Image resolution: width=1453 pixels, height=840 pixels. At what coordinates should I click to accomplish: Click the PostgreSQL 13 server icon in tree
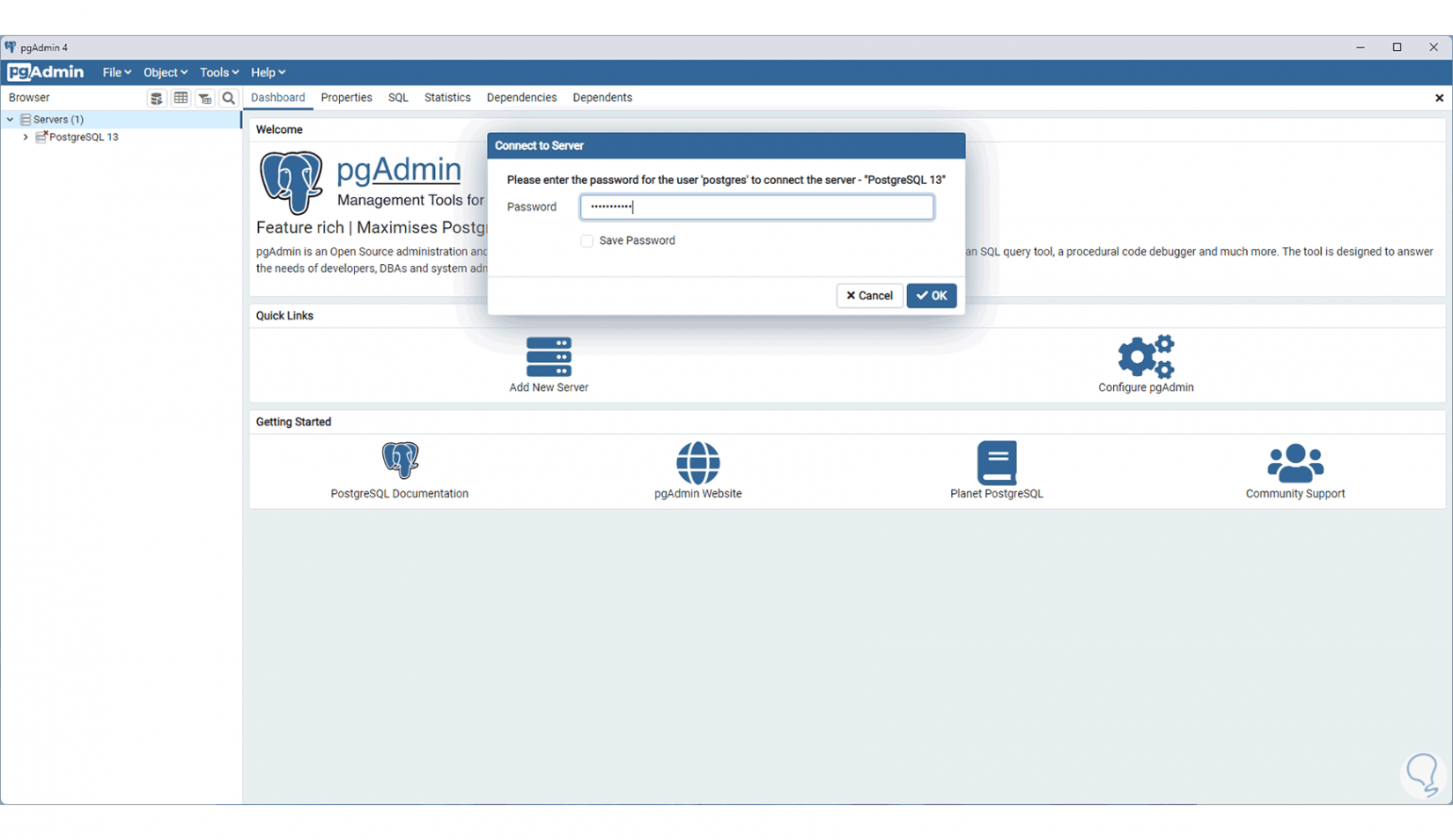[x=41, y=136]
